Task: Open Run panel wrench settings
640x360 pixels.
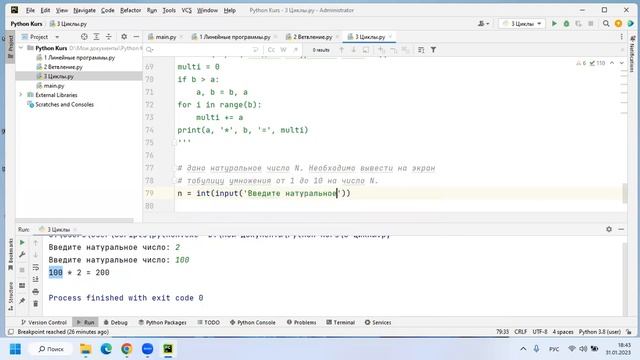Action: point(22,255)
